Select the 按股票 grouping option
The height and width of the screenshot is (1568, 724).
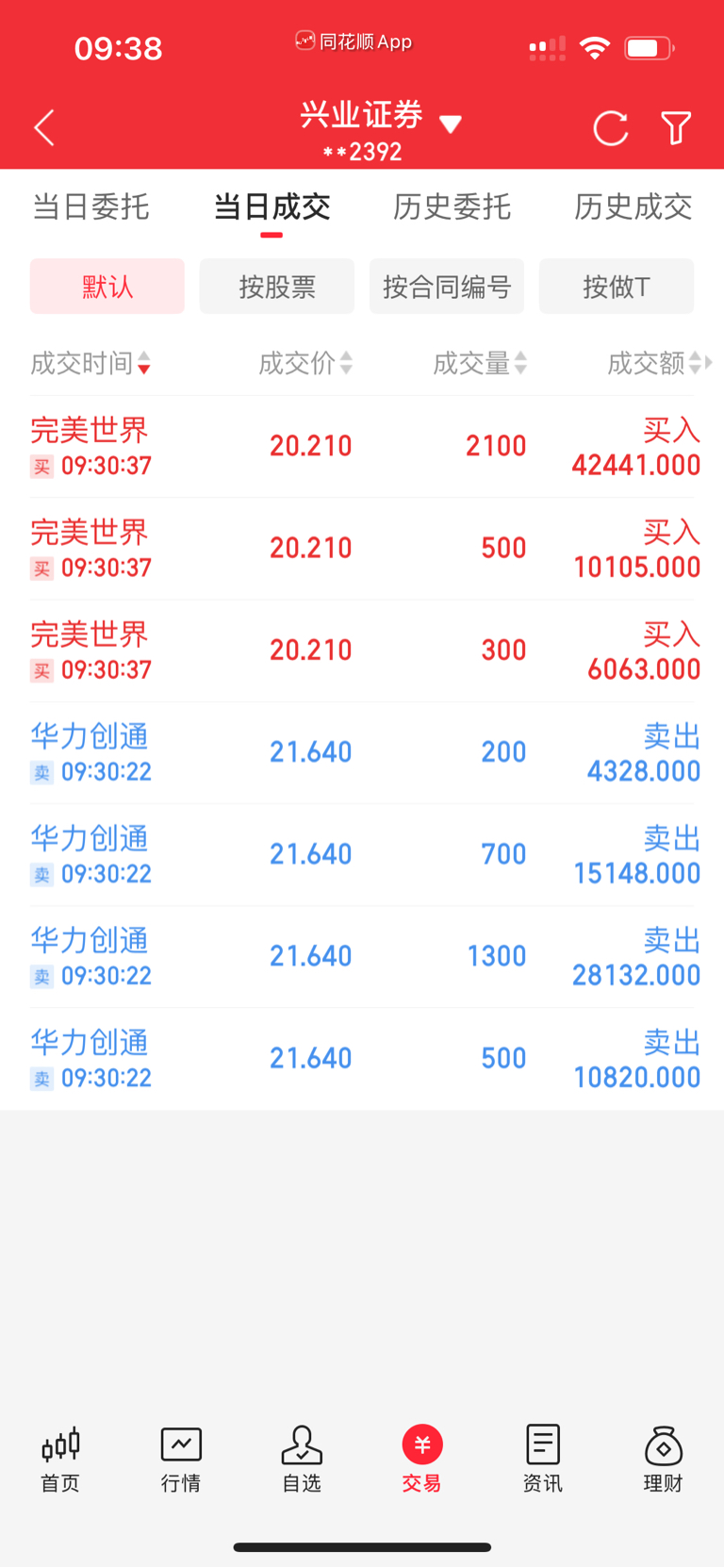[x=277, y=286]
